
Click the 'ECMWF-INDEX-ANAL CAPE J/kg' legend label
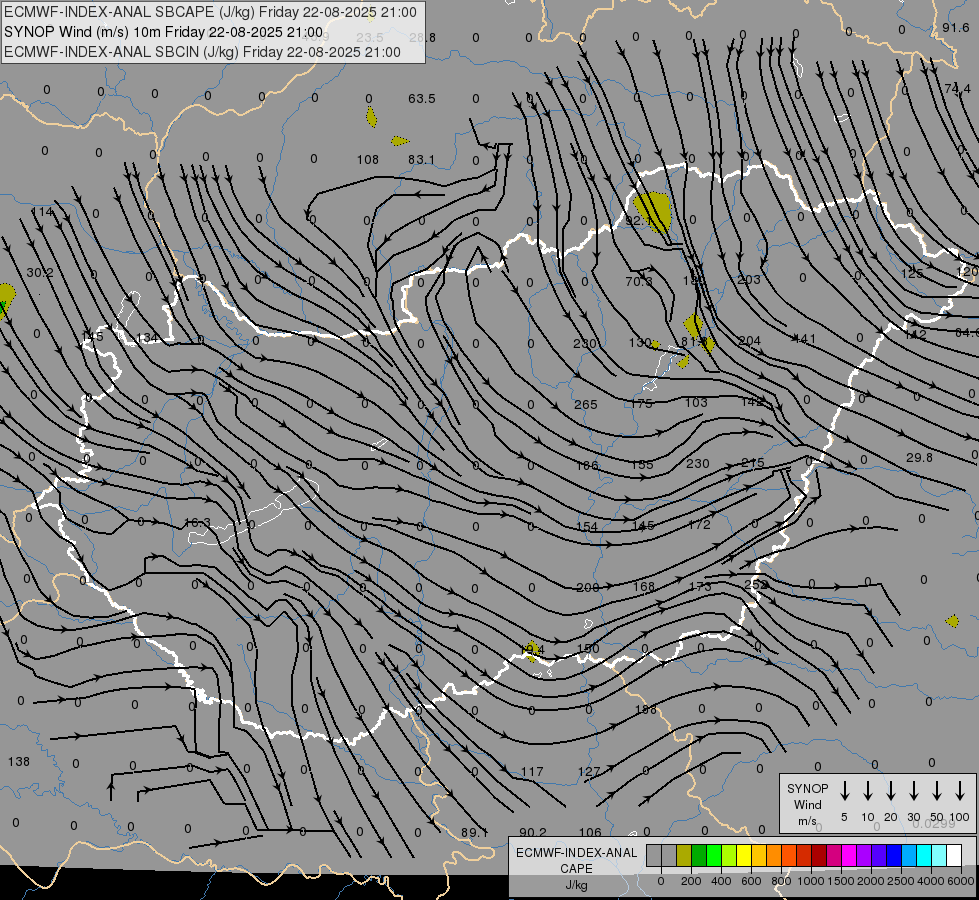pos(576,868)
